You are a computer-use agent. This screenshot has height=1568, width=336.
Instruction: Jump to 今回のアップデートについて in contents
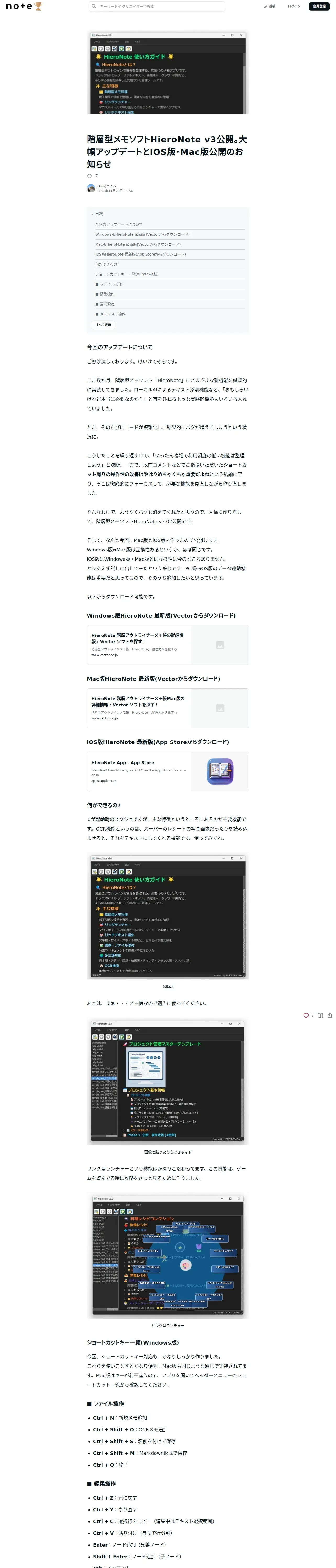pyautogui.click(x=119, y=224)
